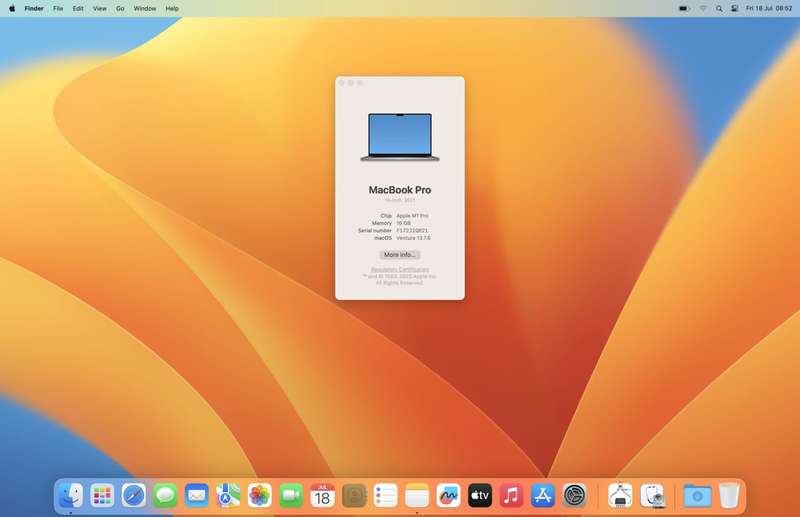
Task: Open the Notes app in Dock
Action: tap(417, 495)
